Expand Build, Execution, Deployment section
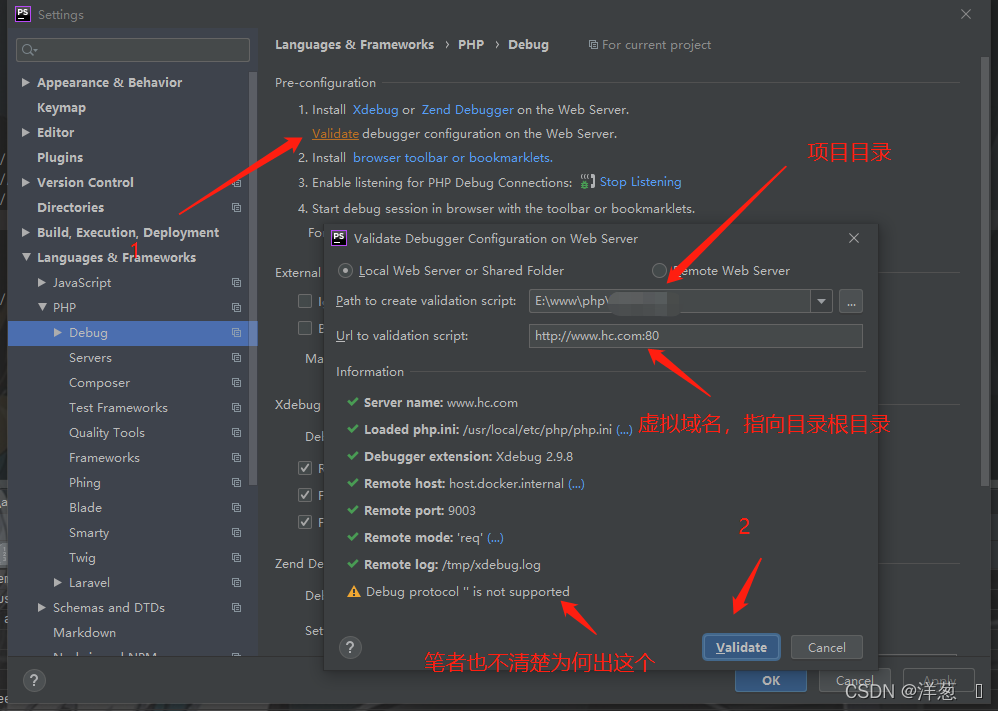Screen dimensions: 998x711 (25, 232)
